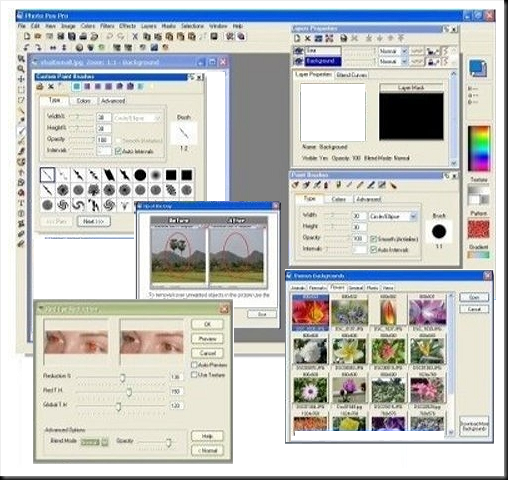This screenshot has width=508, height=480.
Task: Select the Animals tab in Remove Backgrounds dialog
Action: coord(298,287)
